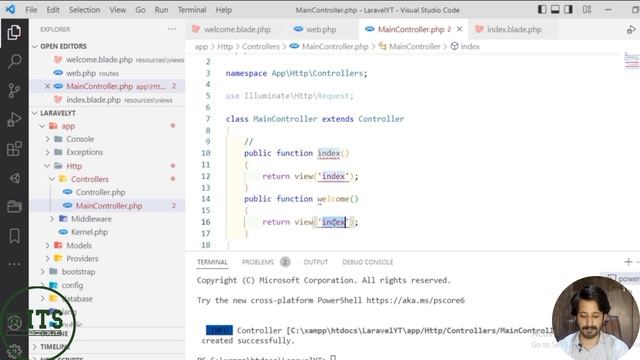Viewport: 640px width, 360px height.
Task: Open the Selection menu
Action: 84,10
